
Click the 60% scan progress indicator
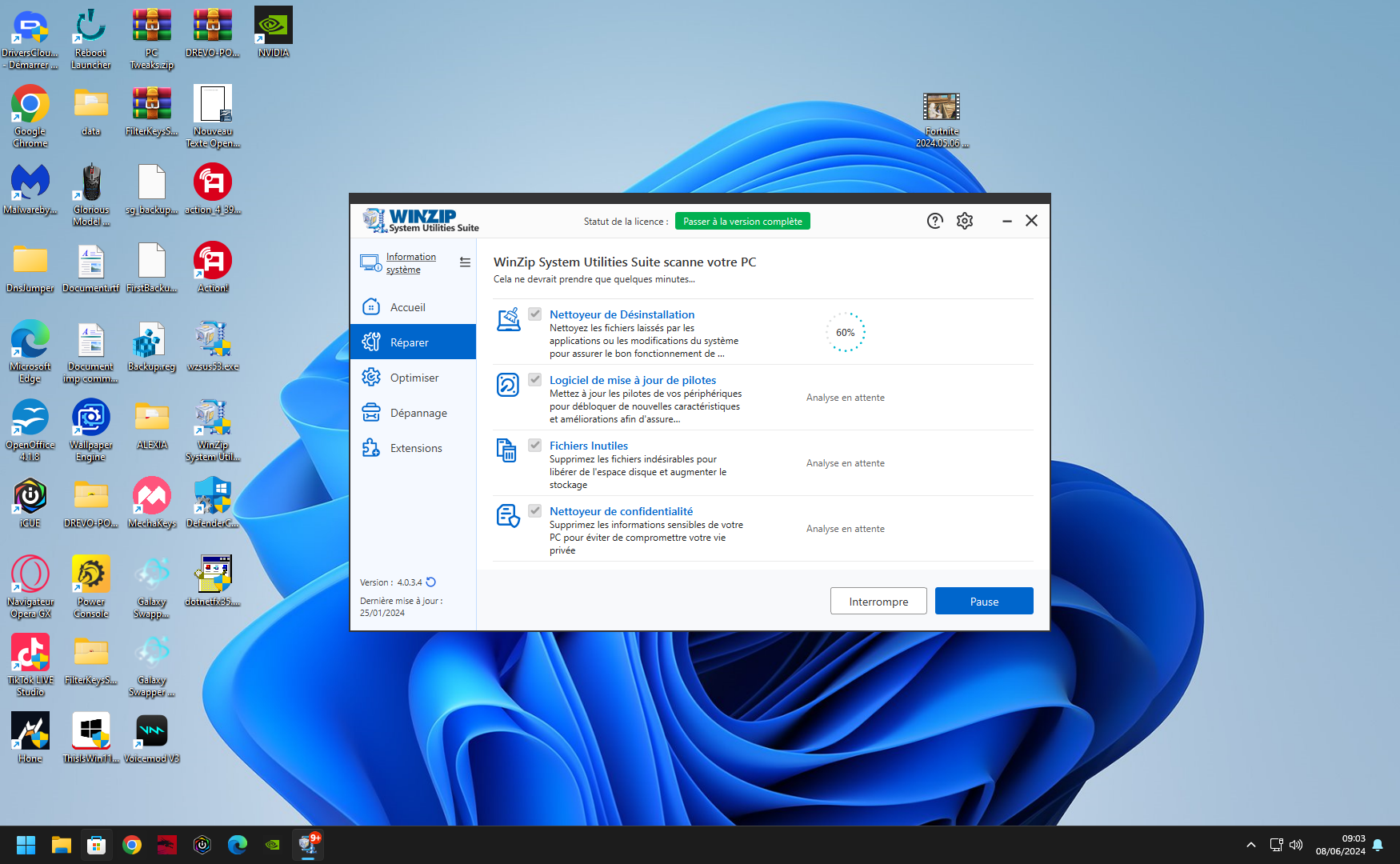[x=846, y=332]
